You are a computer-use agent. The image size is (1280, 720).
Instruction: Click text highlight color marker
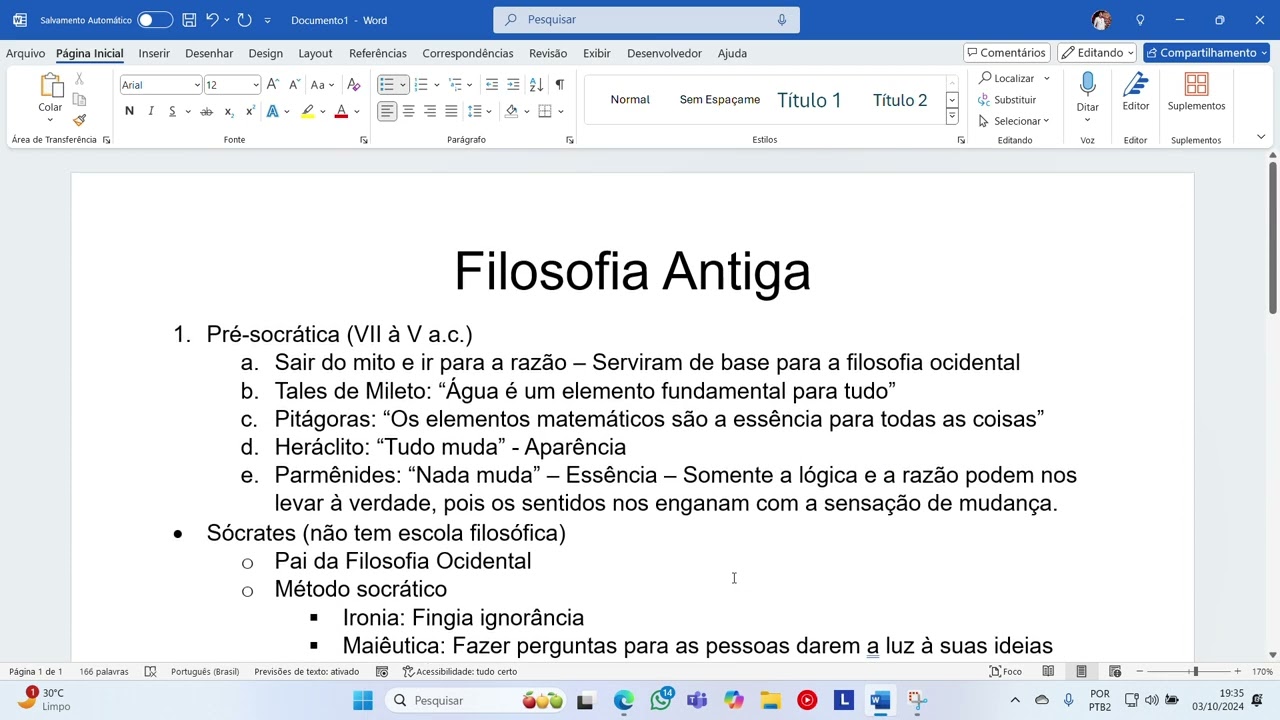(307, 111)
